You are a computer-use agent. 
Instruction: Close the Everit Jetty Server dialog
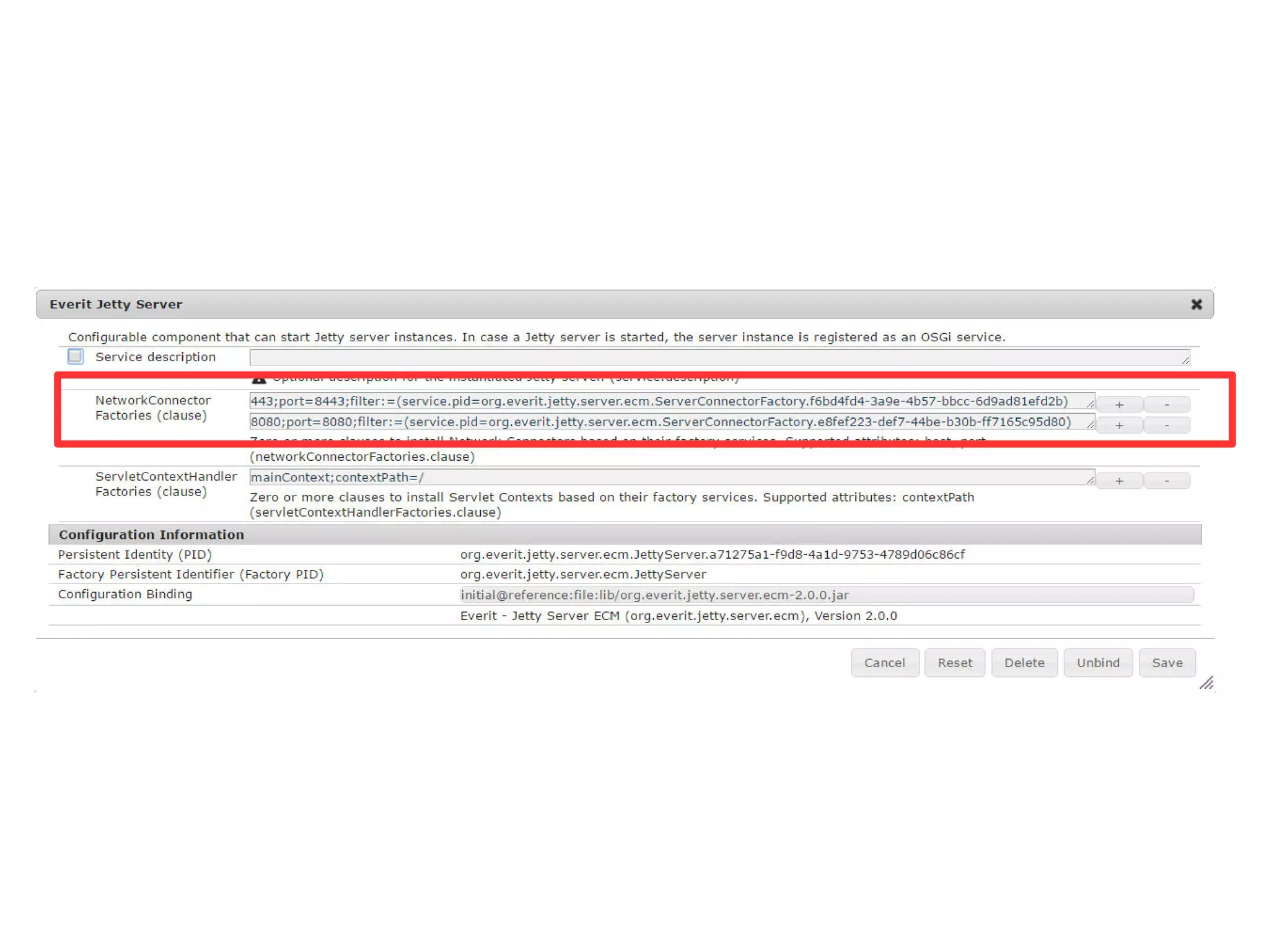[x=1196, y=304]
